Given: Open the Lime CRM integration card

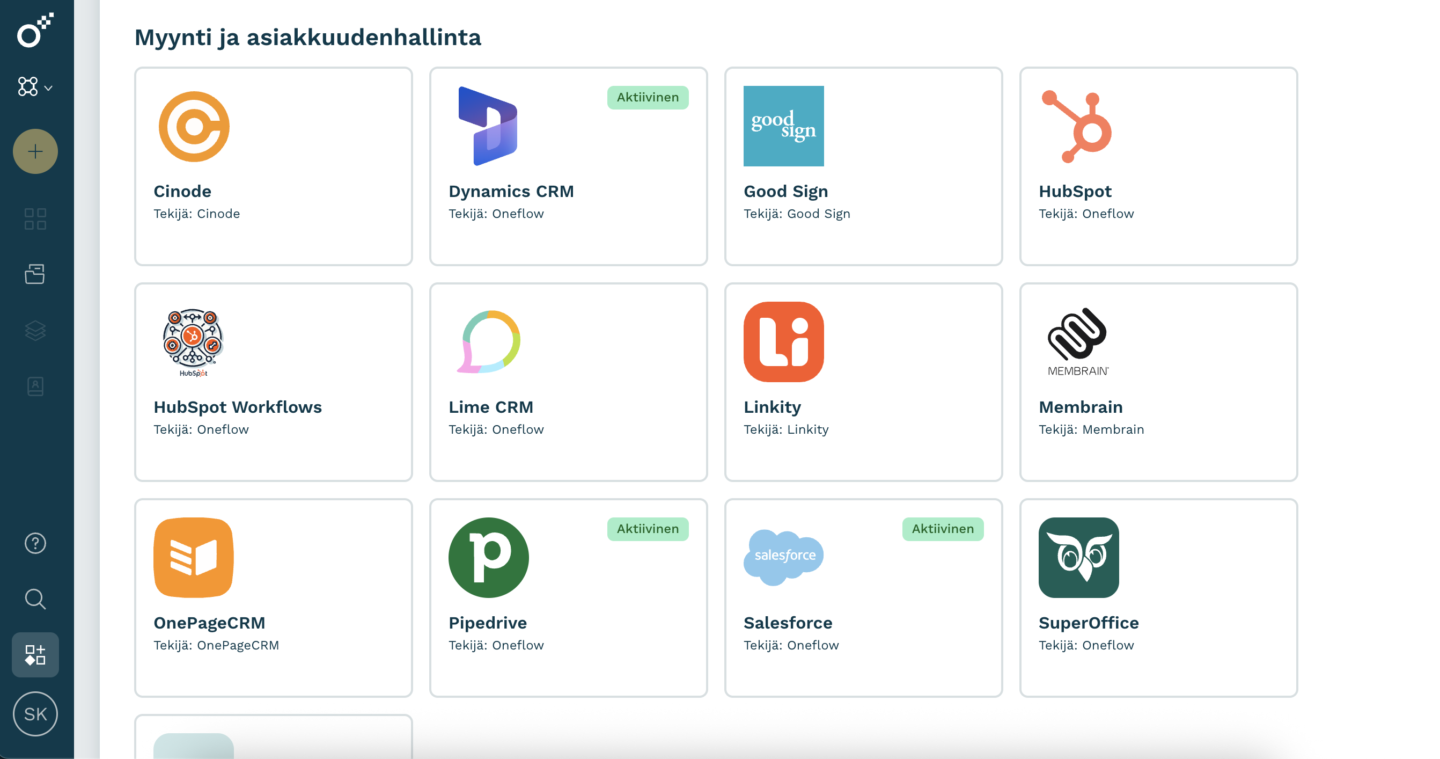Looking at the screenshot, I should [568, 382].
